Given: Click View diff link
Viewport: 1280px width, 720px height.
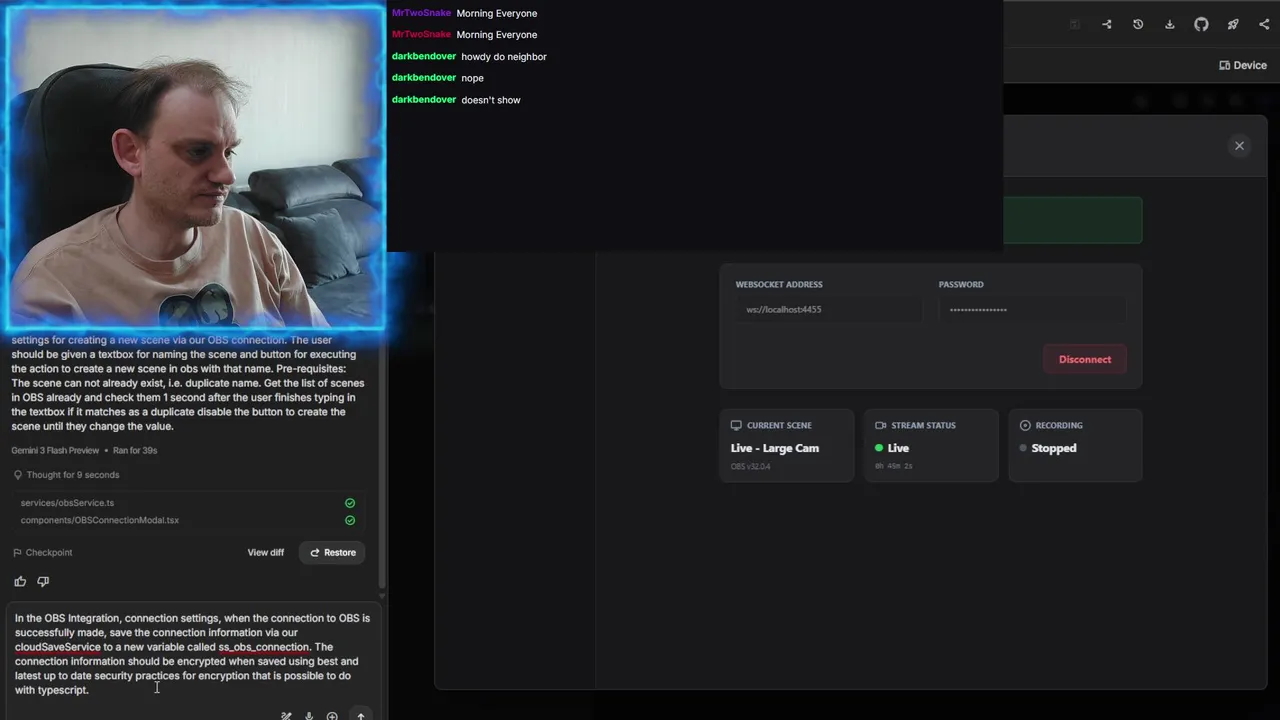Looking at the screenshot, I should (266, 552).
